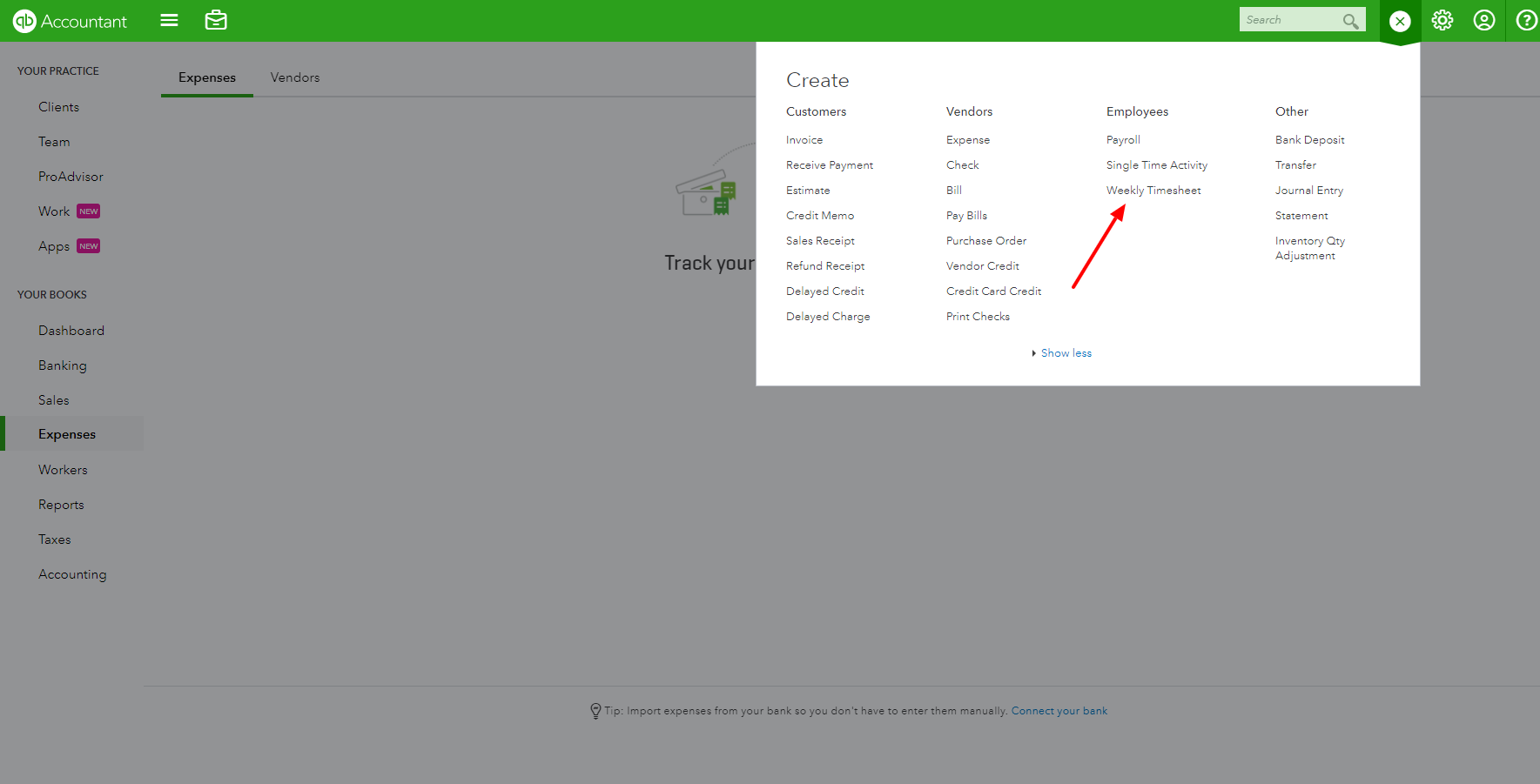Open Weekly Timesheet under Employees
Viewport: 1540px width, 784px height.
pos(1153,190)
